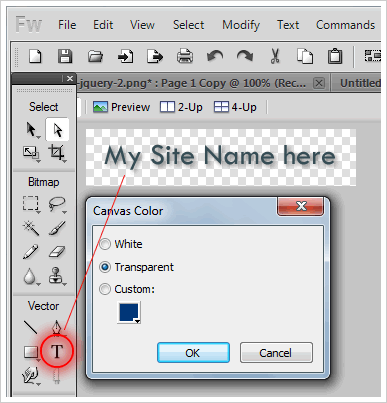Select the Pen tool
387x403 pixels.
[57, 327]
